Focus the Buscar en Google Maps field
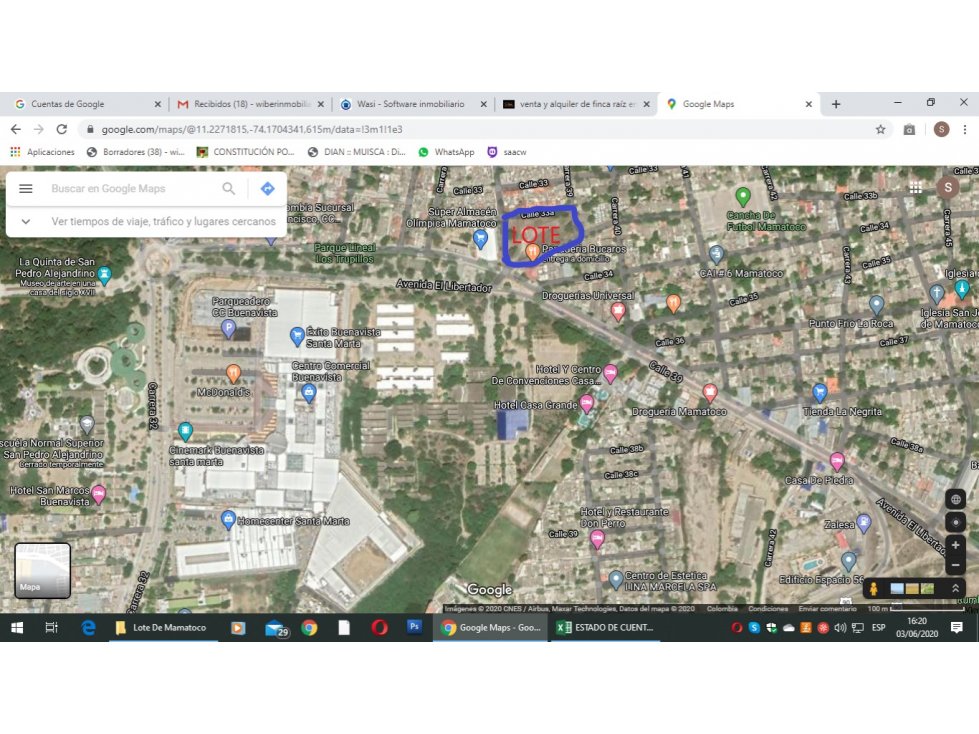979x734 pixels. 131,188
